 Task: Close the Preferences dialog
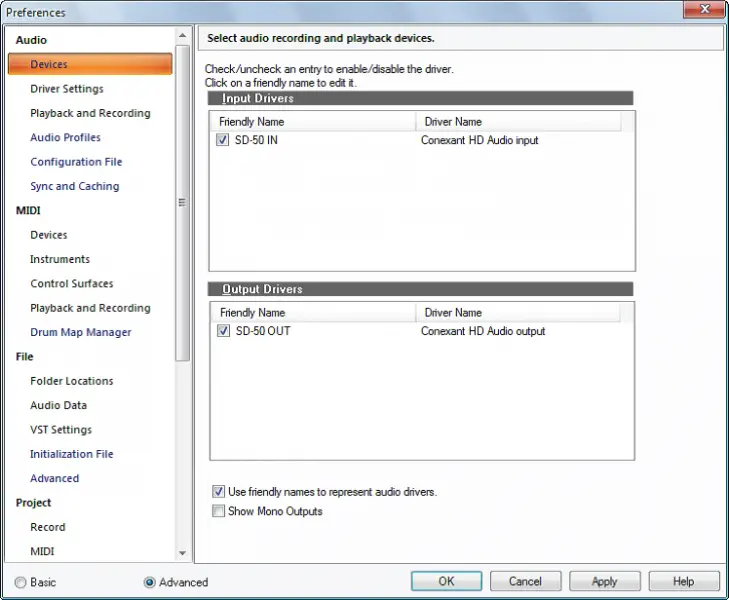point(704,9)
